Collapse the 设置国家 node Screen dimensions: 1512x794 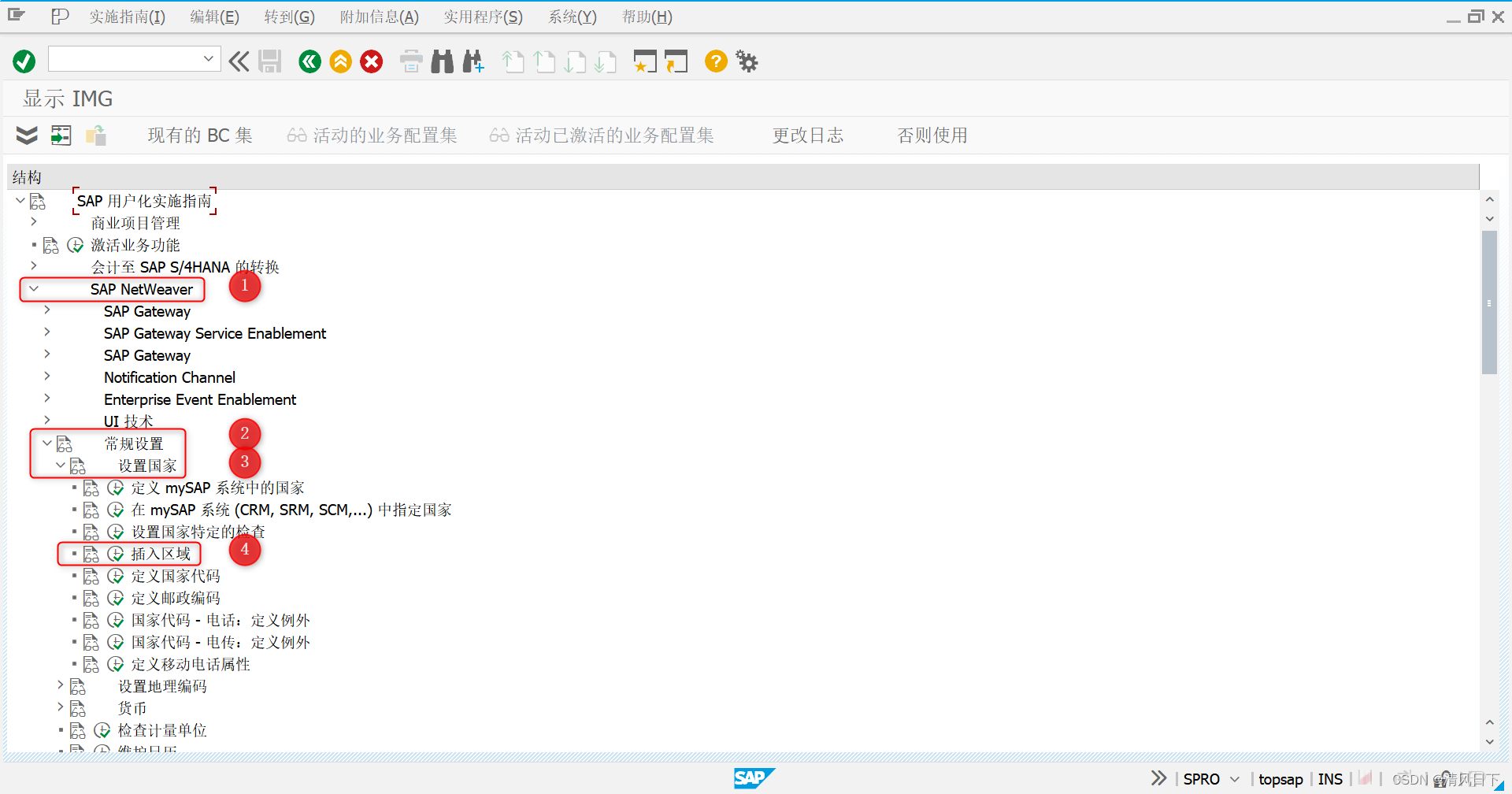pyautogui.click(x=61, y=465)
